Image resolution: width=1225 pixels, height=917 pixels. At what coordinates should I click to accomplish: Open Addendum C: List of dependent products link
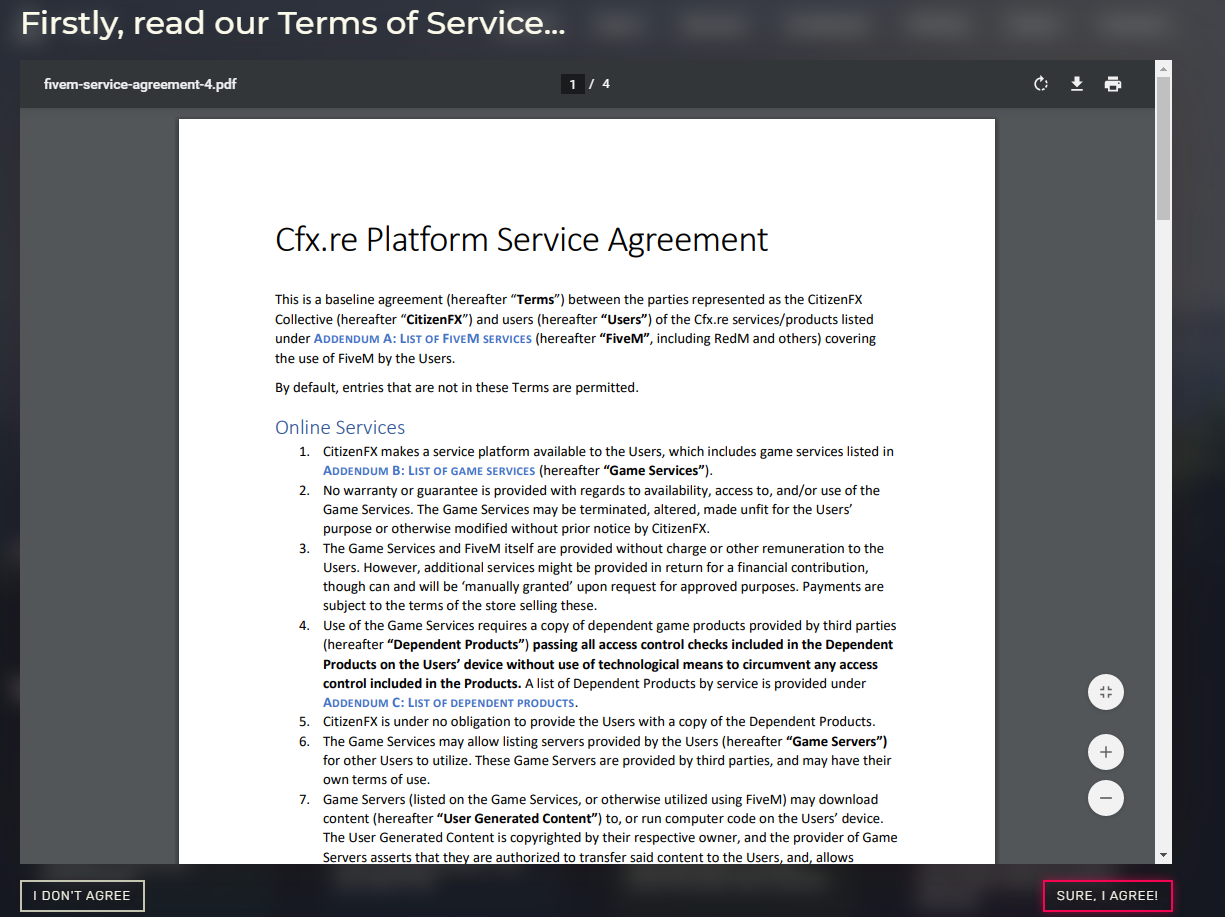(x=449, y=703)
